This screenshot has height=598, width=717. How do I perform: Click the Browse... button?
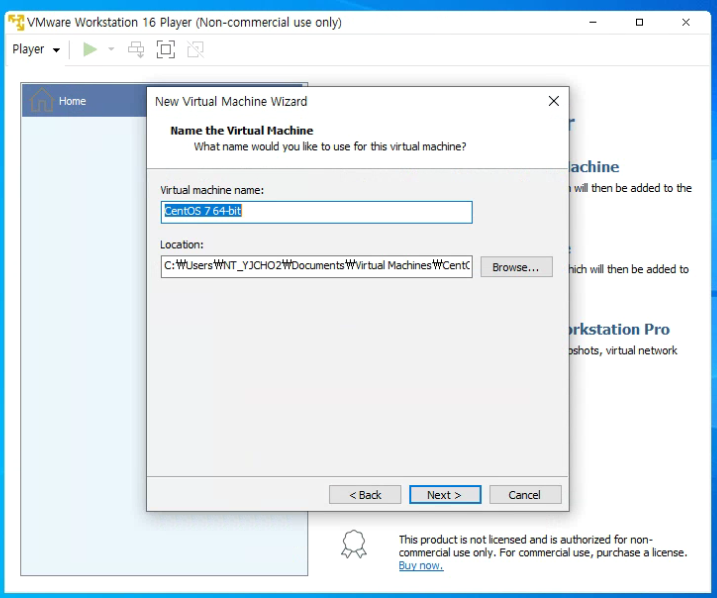point(516,267)
